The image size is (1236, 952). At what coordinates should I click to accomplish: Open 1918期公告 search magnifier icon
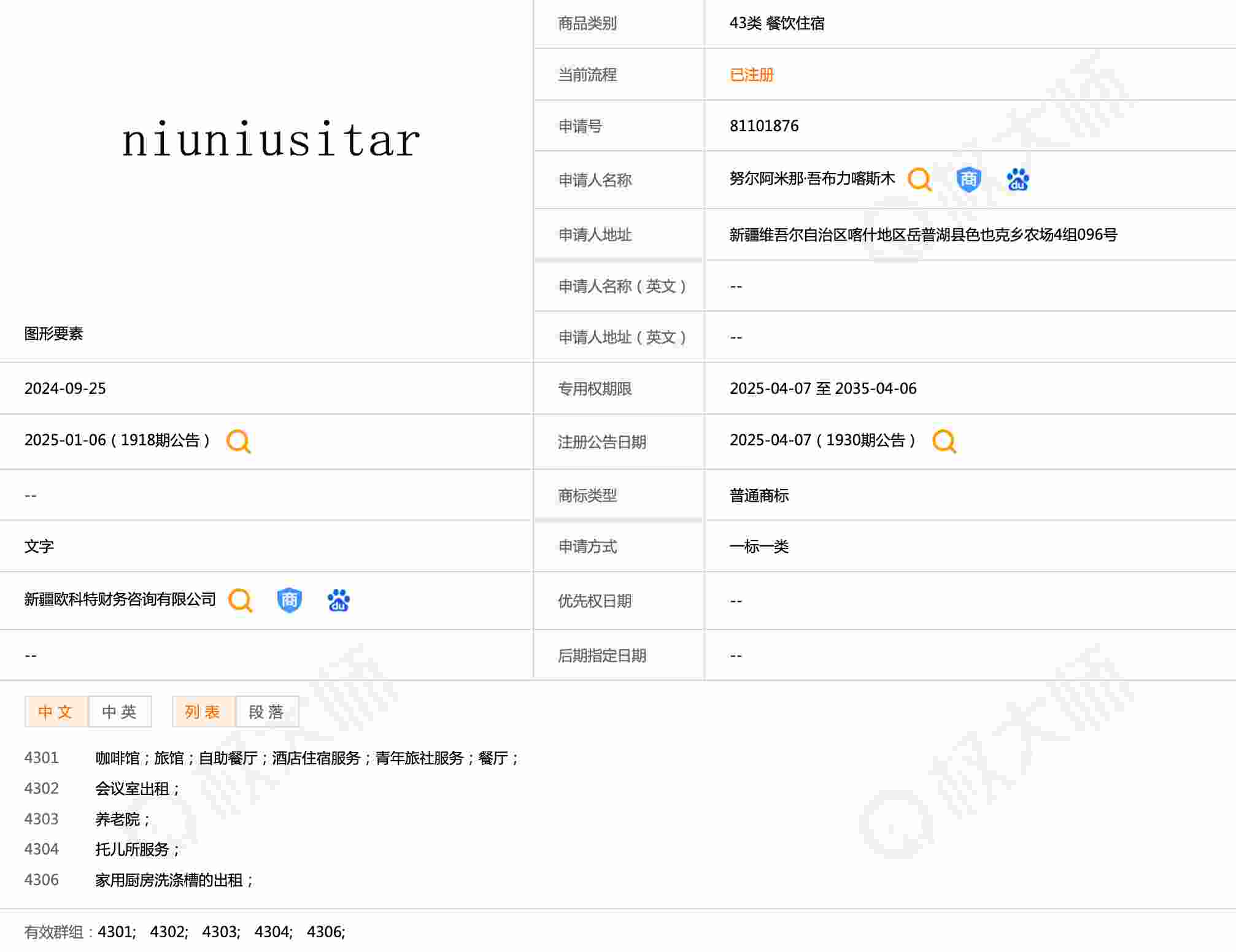pyautogui.click(x=238, y=441)
